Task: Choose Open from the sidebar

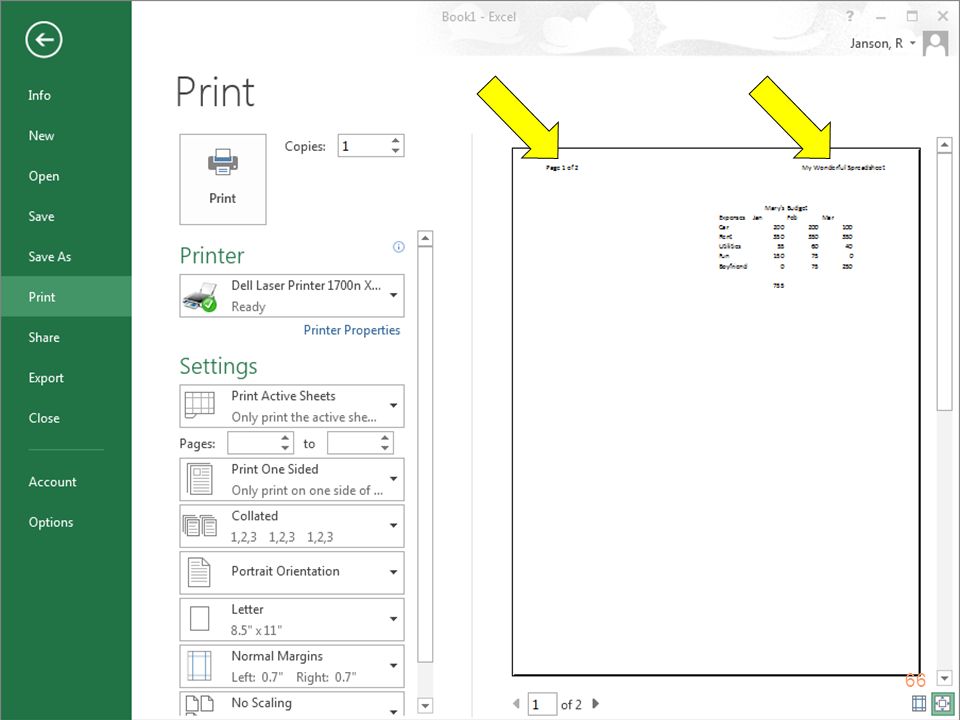Action: click(43, 176)
